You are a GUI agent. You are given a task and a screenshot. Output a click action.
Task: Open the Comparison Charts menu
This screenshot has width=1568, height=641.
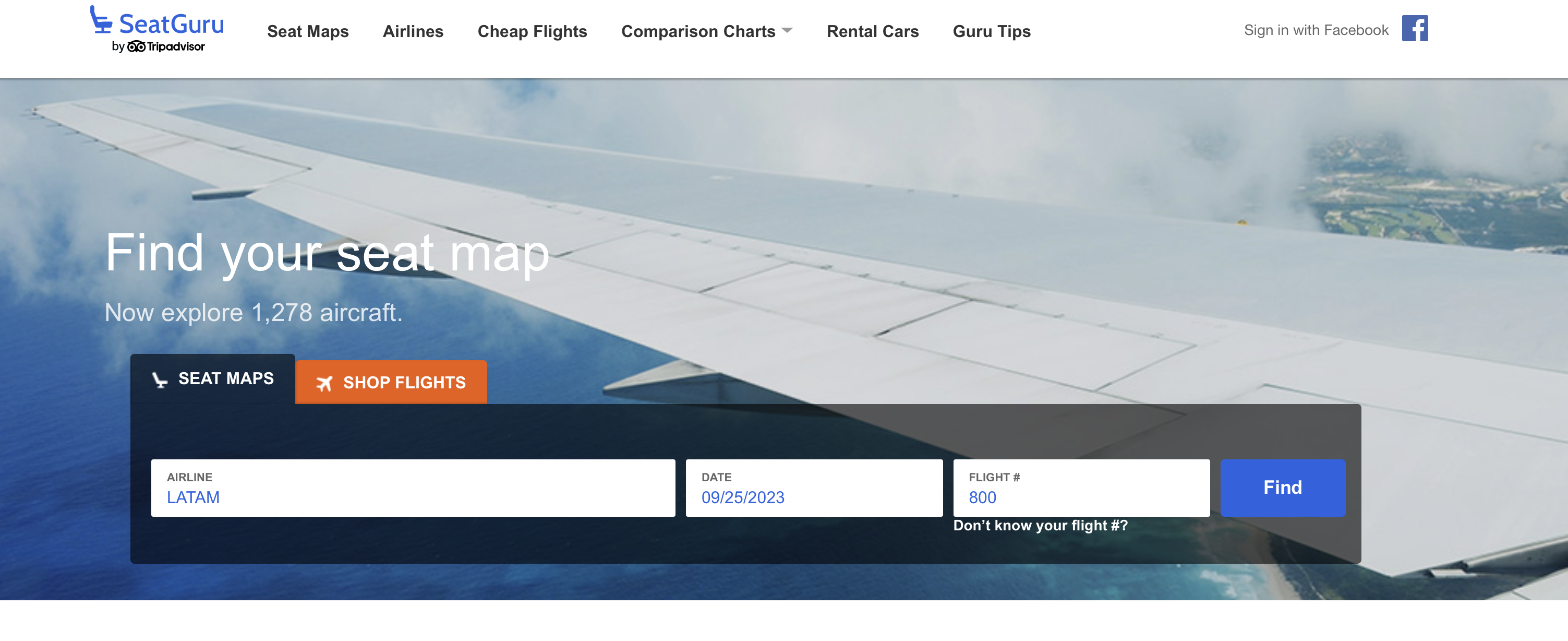click(697, 32)
